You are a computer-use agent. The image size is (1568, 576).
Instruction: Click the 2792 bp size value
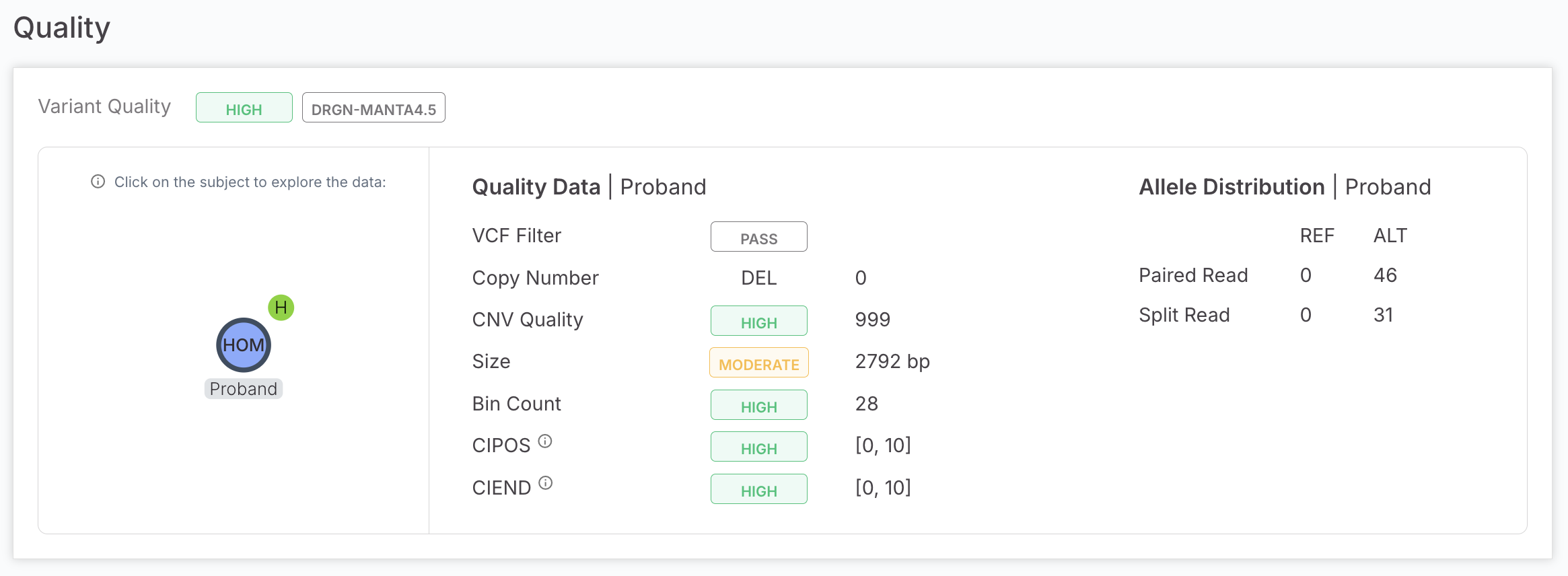892,362
